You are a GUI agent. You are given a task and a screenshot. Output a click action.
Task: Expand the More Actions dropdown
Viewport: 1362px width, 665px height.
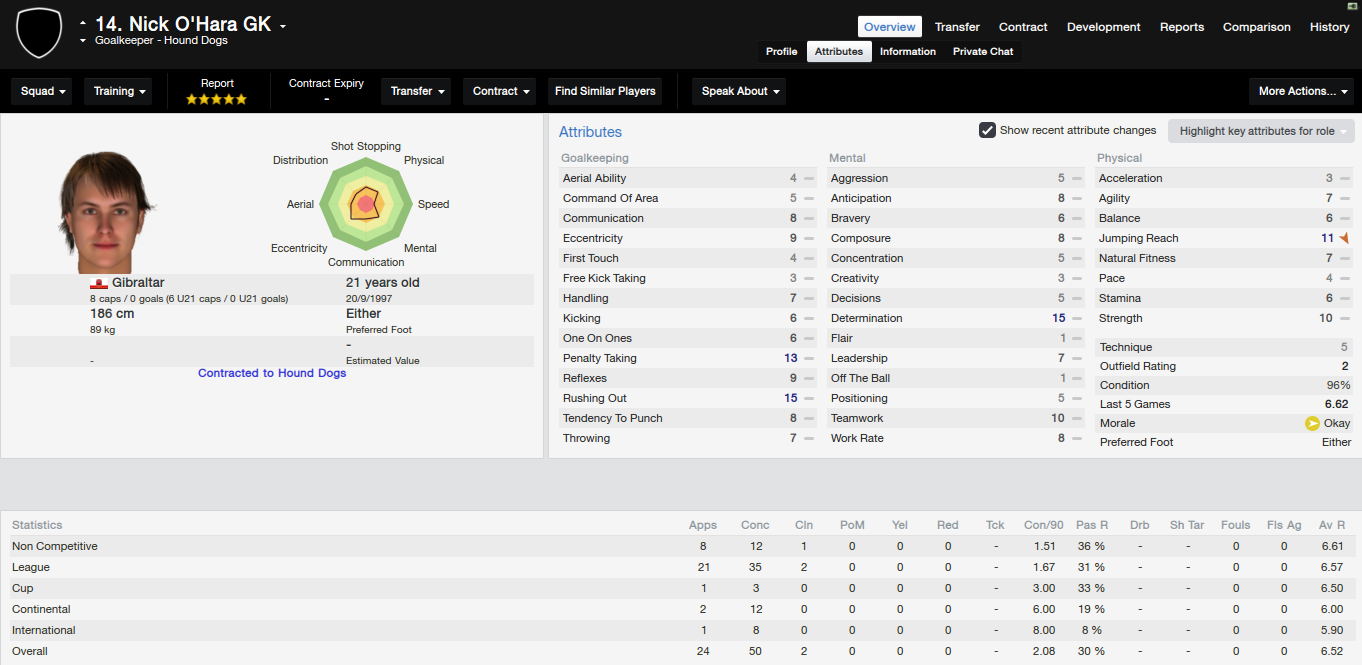[x=1302, y=91]
